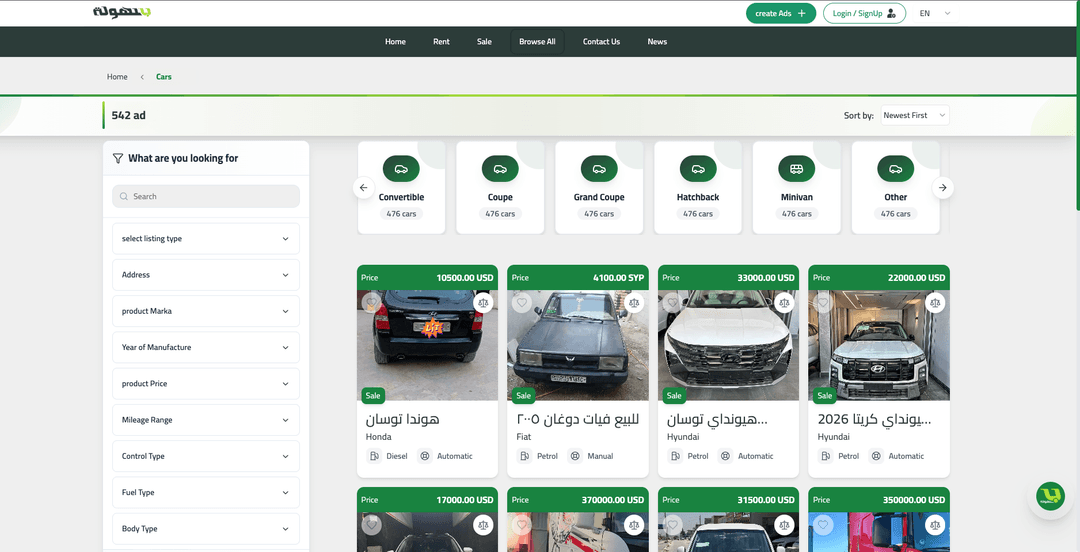The image size is (1080, 552).
Task: Compare the 370000.00 USD listing
Action: pyautogui.click(x=634, y=524)
